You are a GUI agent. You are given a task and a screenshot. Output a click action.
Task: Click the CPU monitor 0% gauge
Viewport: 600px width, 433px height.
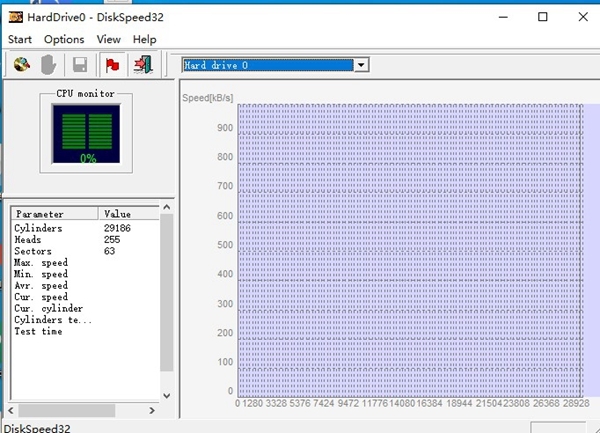[86, 134]
